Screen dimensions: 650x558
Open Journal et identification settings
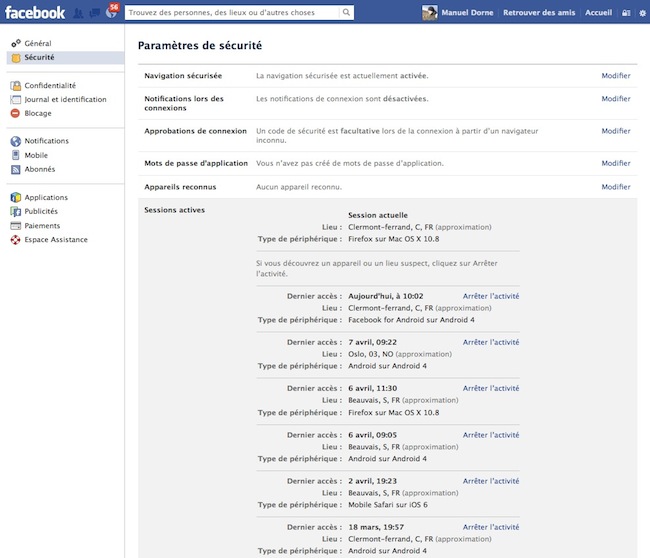[65, 99]
